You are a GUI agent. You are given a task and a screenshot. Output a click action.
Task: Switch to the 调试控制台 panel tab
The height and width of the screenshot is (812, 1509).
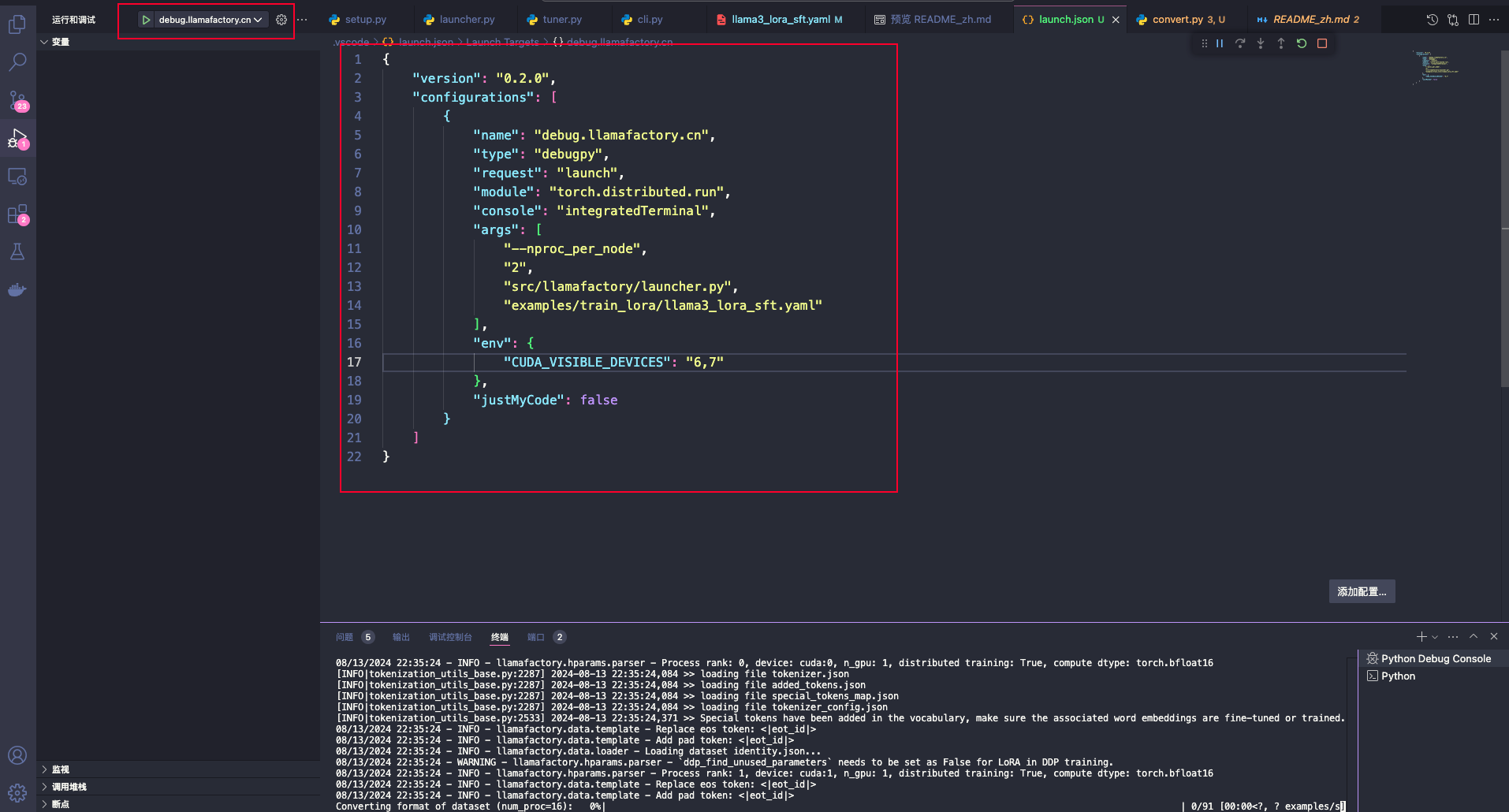pyautogui.click(x=450, y=637)
